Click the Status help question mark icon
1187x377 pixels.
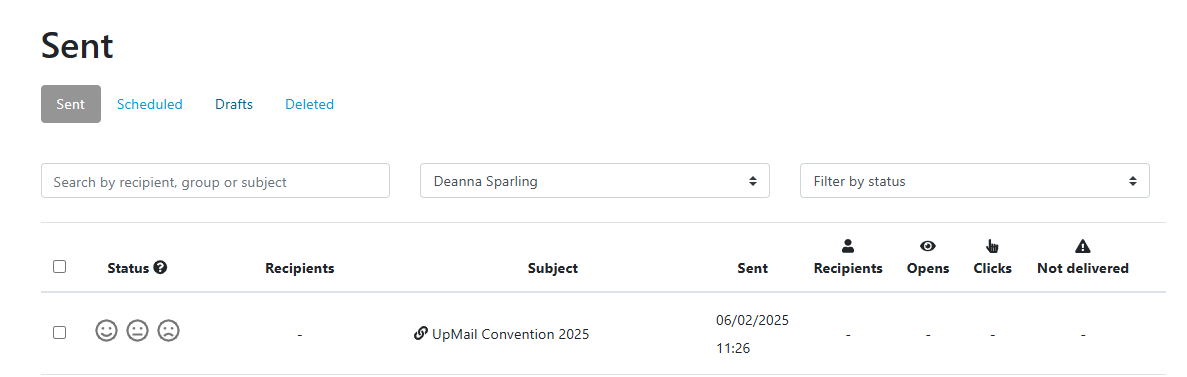click(160, 267)
